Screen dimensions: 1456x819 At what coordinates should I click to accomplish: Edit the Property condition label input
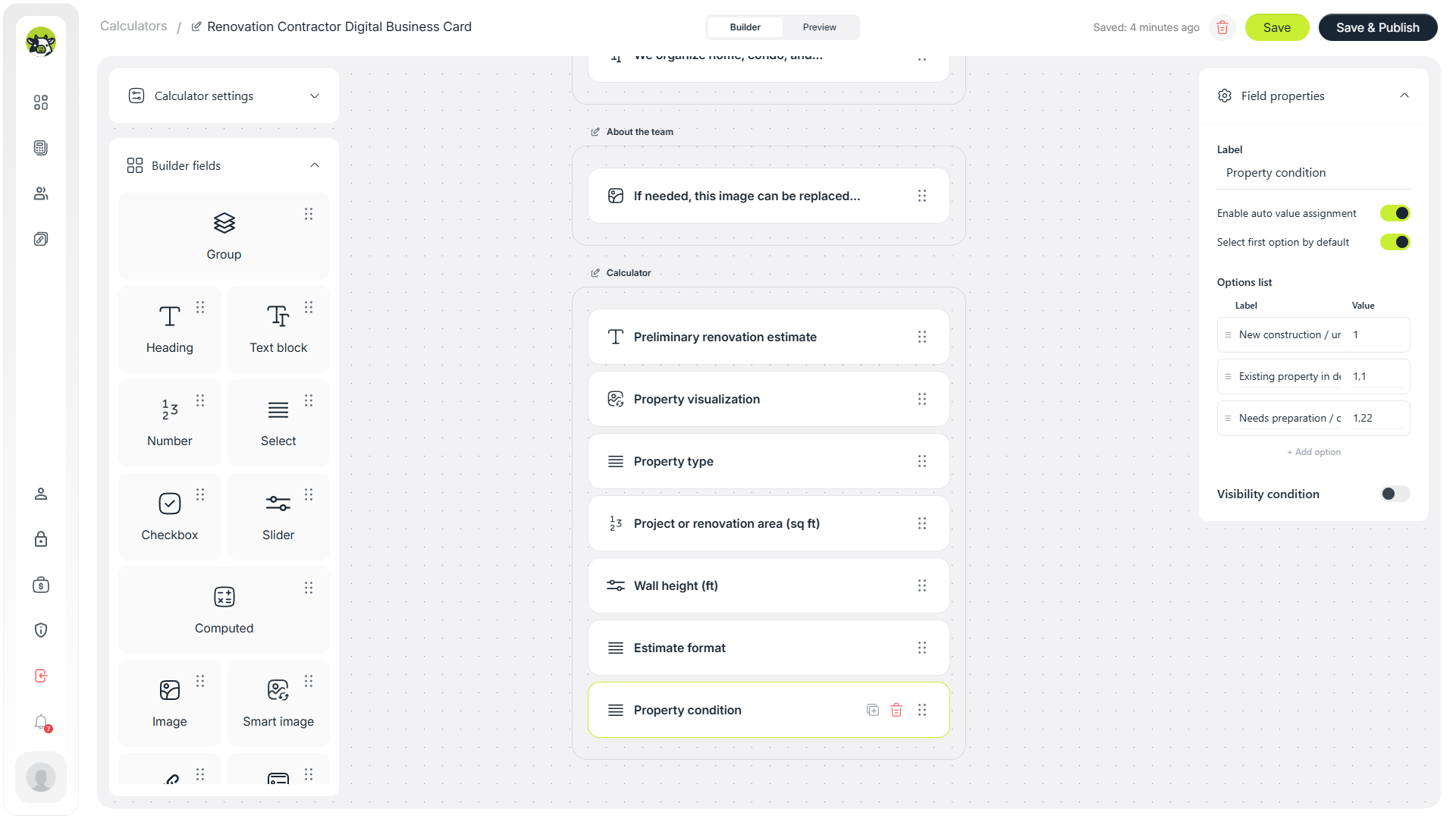[1313, 173]
